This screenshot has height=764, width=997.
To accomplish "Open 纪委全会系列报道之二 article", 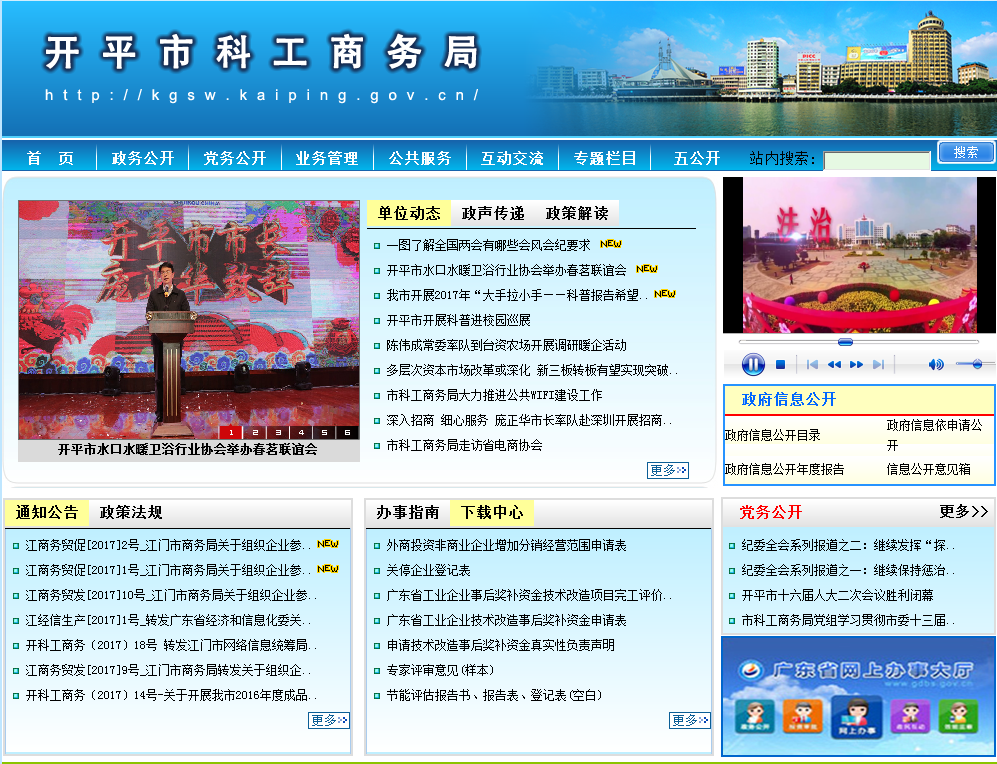I will 848,545.
